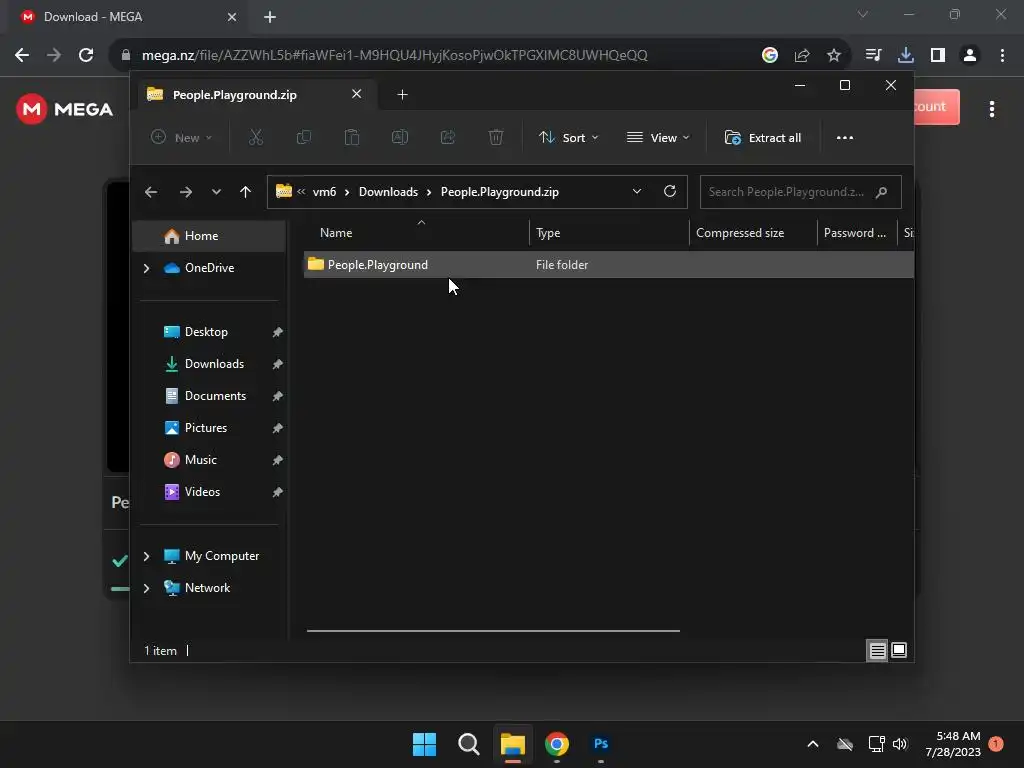Click the Delete trash icon in Explorer toolbar
This screenshot has width=1024, height=768.
tap(496, 137)
